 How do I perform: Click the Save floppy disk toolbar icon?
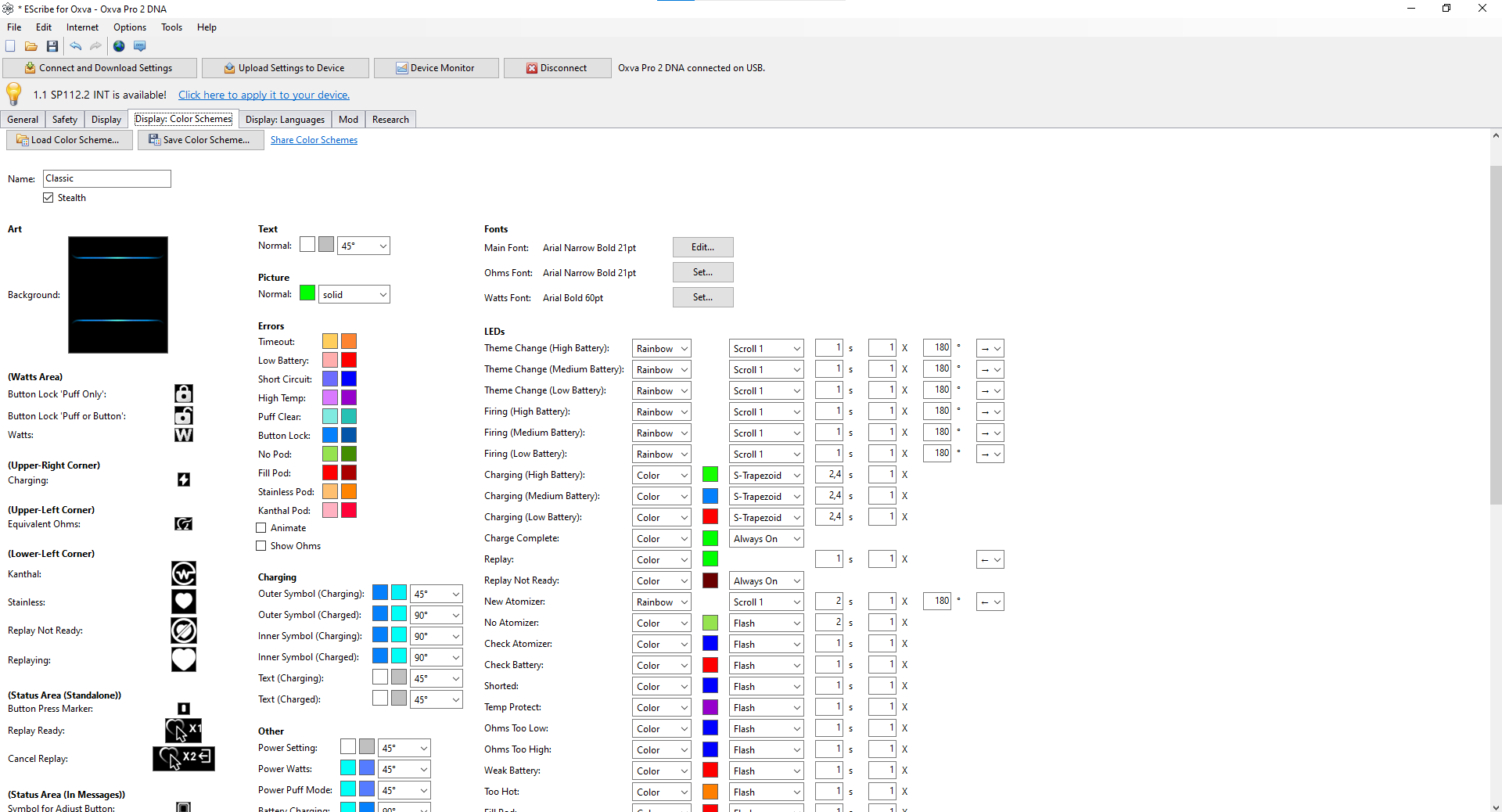(52, 46)
